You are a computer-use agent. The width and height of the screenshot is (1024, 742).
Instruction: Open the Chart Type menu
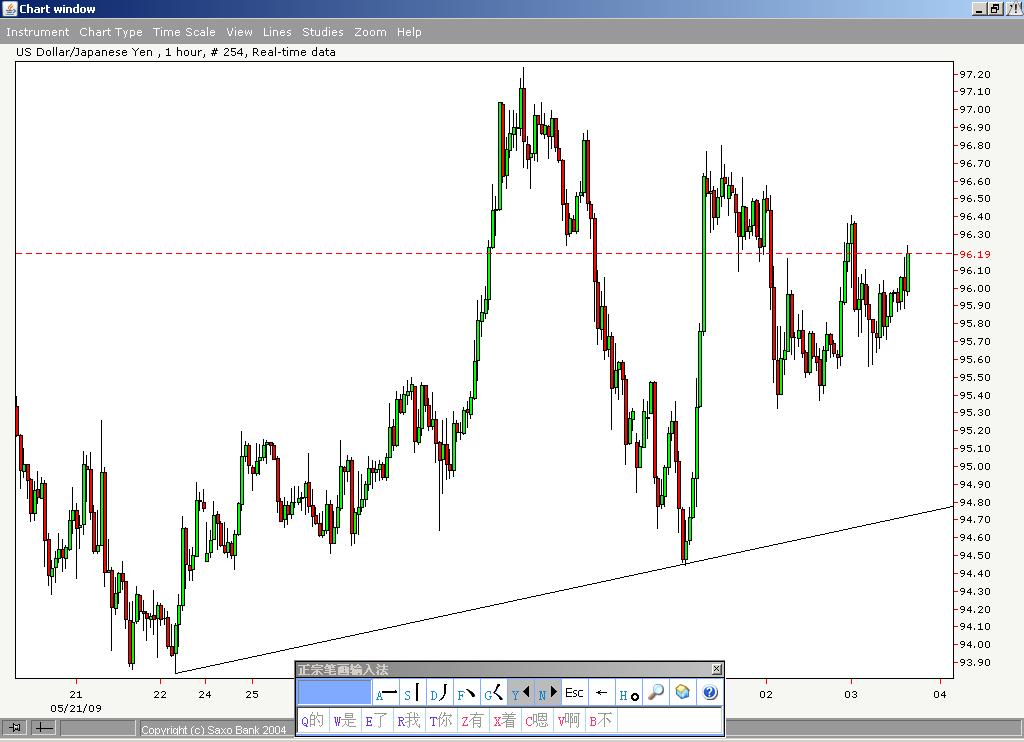pos(111,32)
